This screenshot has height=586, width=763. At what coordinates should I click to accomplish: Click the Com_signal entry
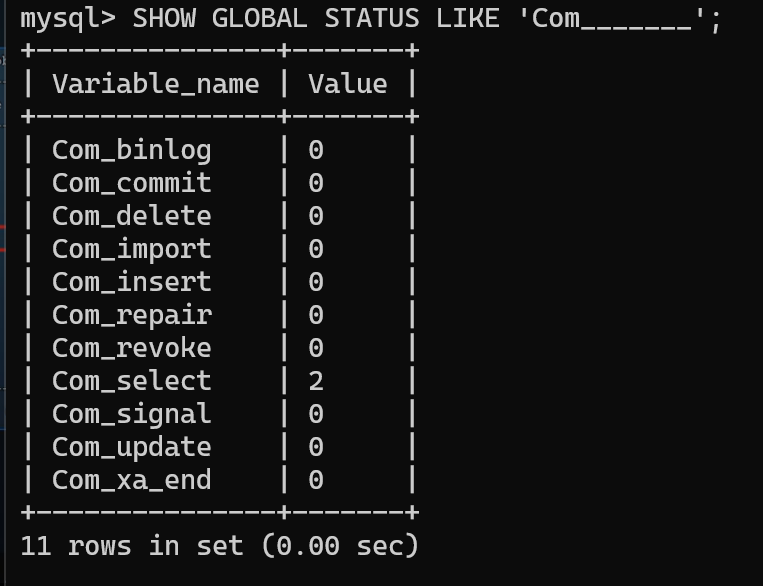click(x=131, y=414)
